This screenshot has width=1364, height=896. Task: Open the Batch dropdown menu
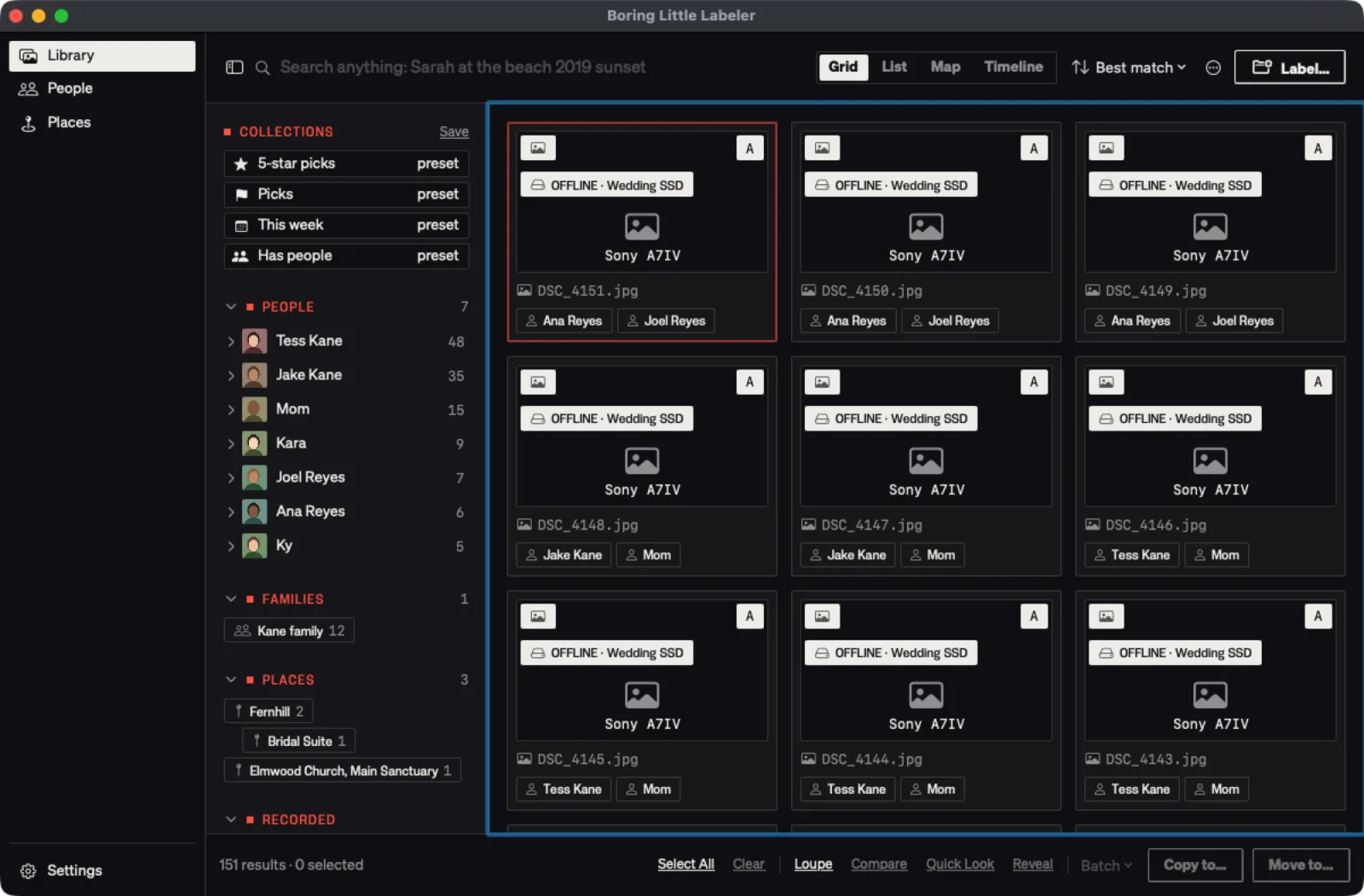coord(1107,865)
